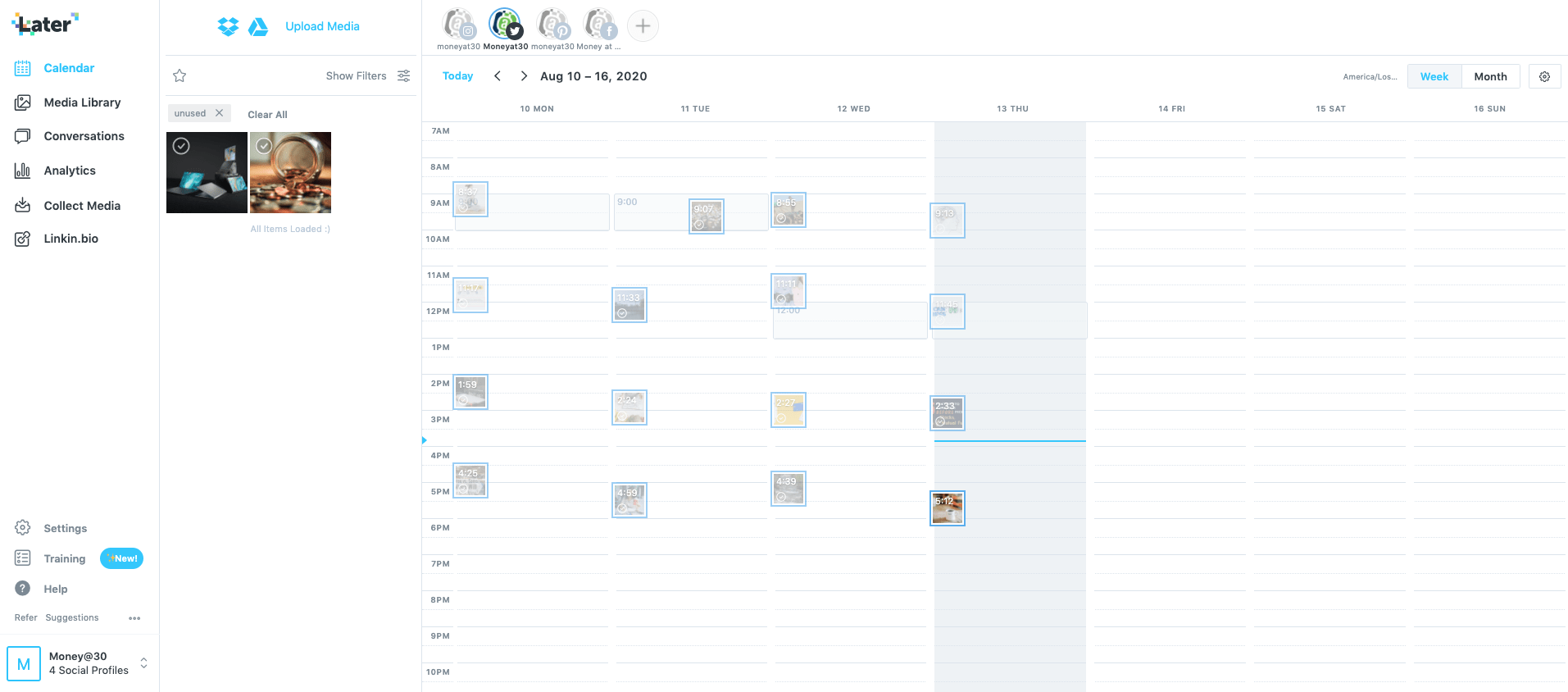Go to next week
This screenshot has height=692, width=1568.
tap(524, 75)
